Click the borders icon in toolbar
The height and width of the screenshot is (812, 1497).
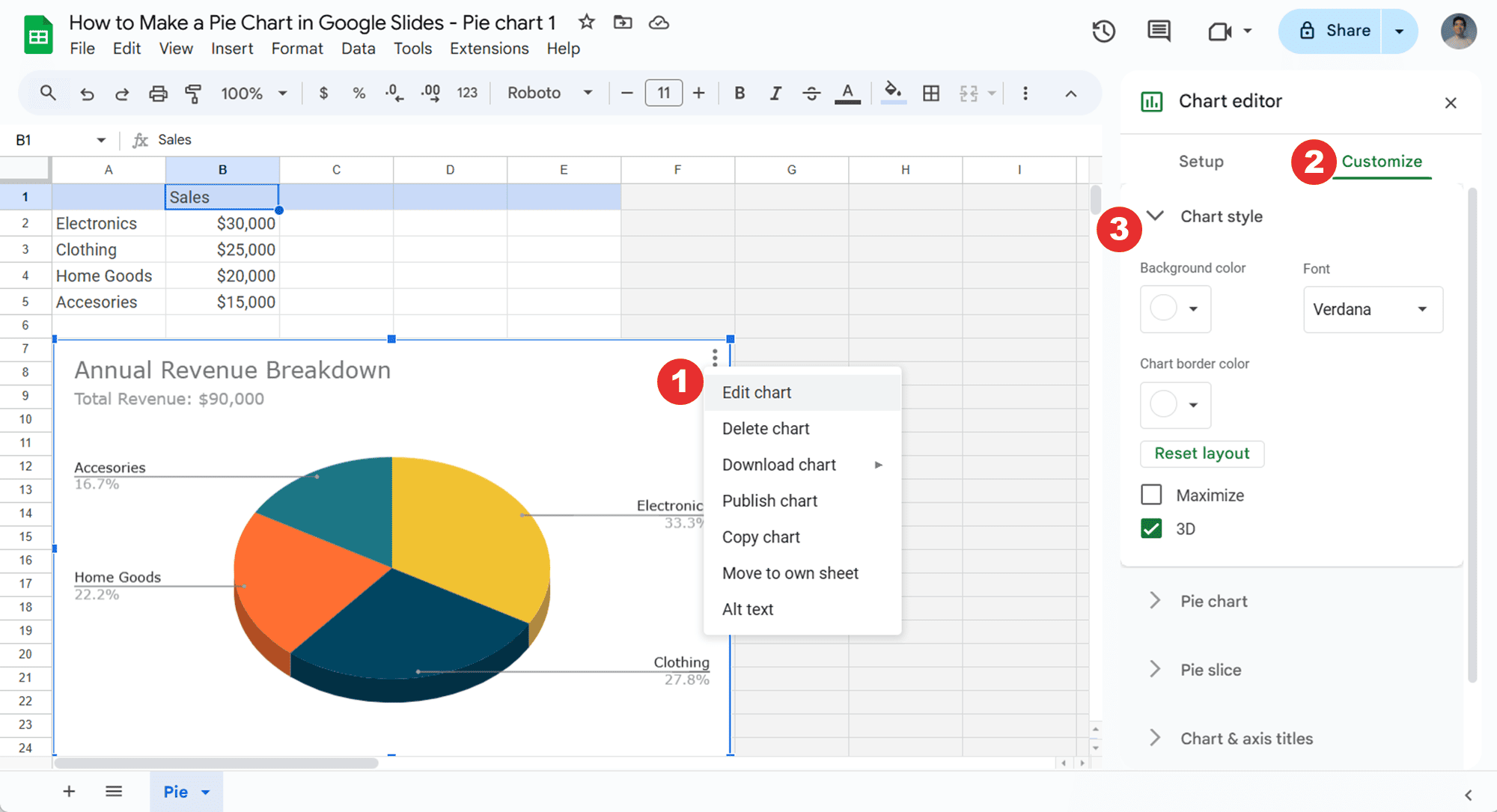pyautogui.click(x=931, y=94)
